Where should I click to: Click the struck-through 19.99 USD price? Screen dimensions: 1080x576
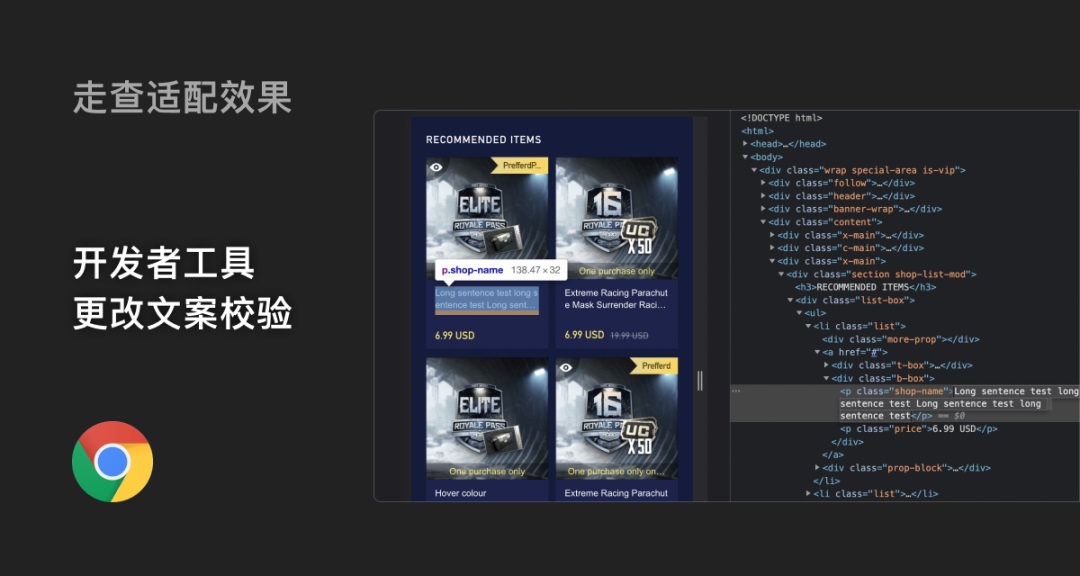[629, 336]
